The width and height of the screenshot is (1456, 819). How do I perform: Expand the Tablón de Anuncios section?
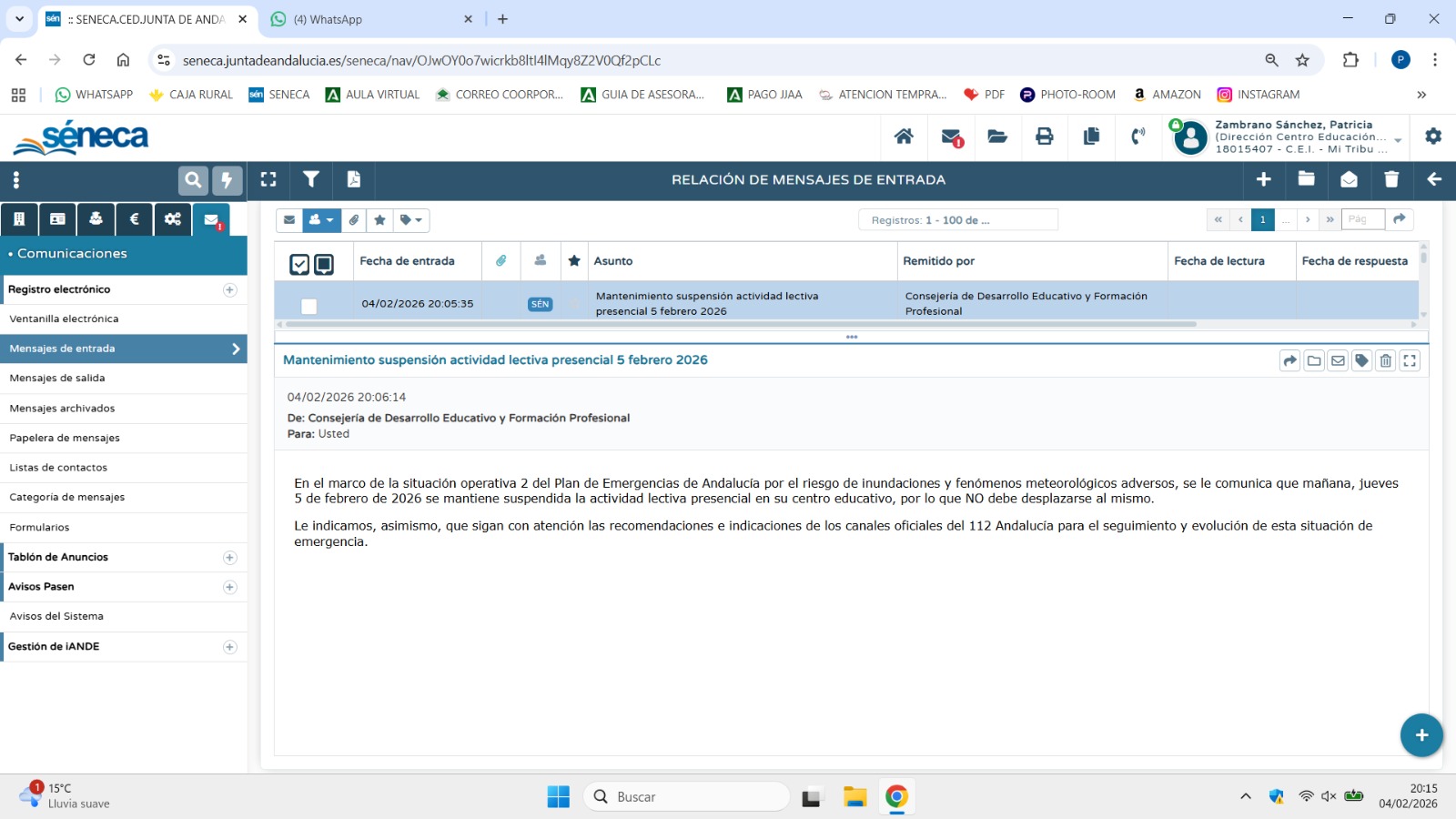coord(229,557)
